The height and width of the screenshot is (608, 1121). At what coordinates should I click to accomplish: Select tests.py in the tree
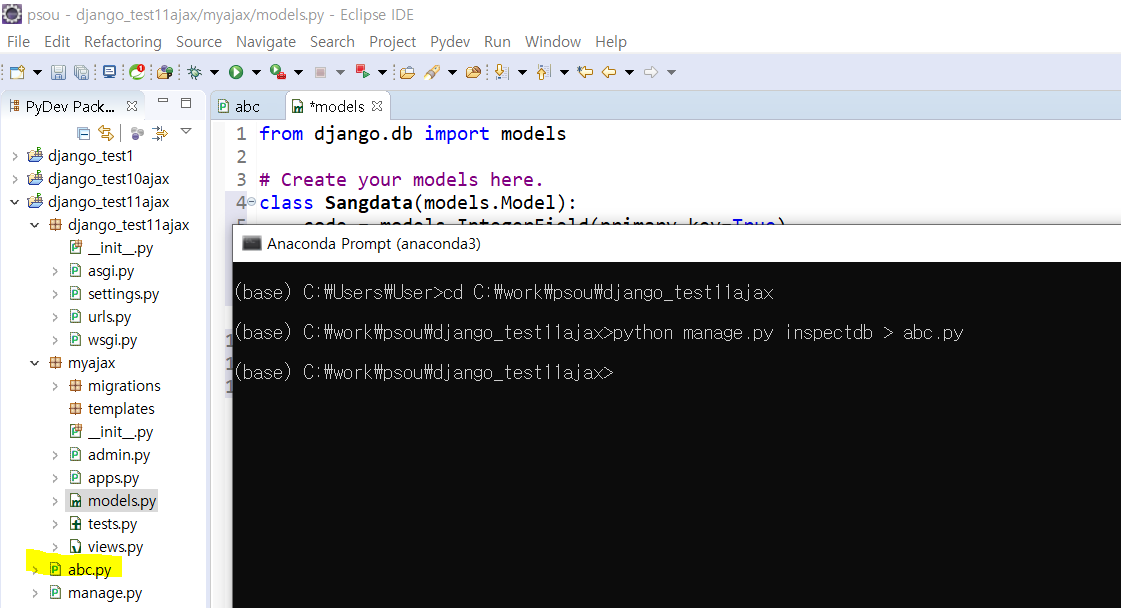[x=112, y=524]
